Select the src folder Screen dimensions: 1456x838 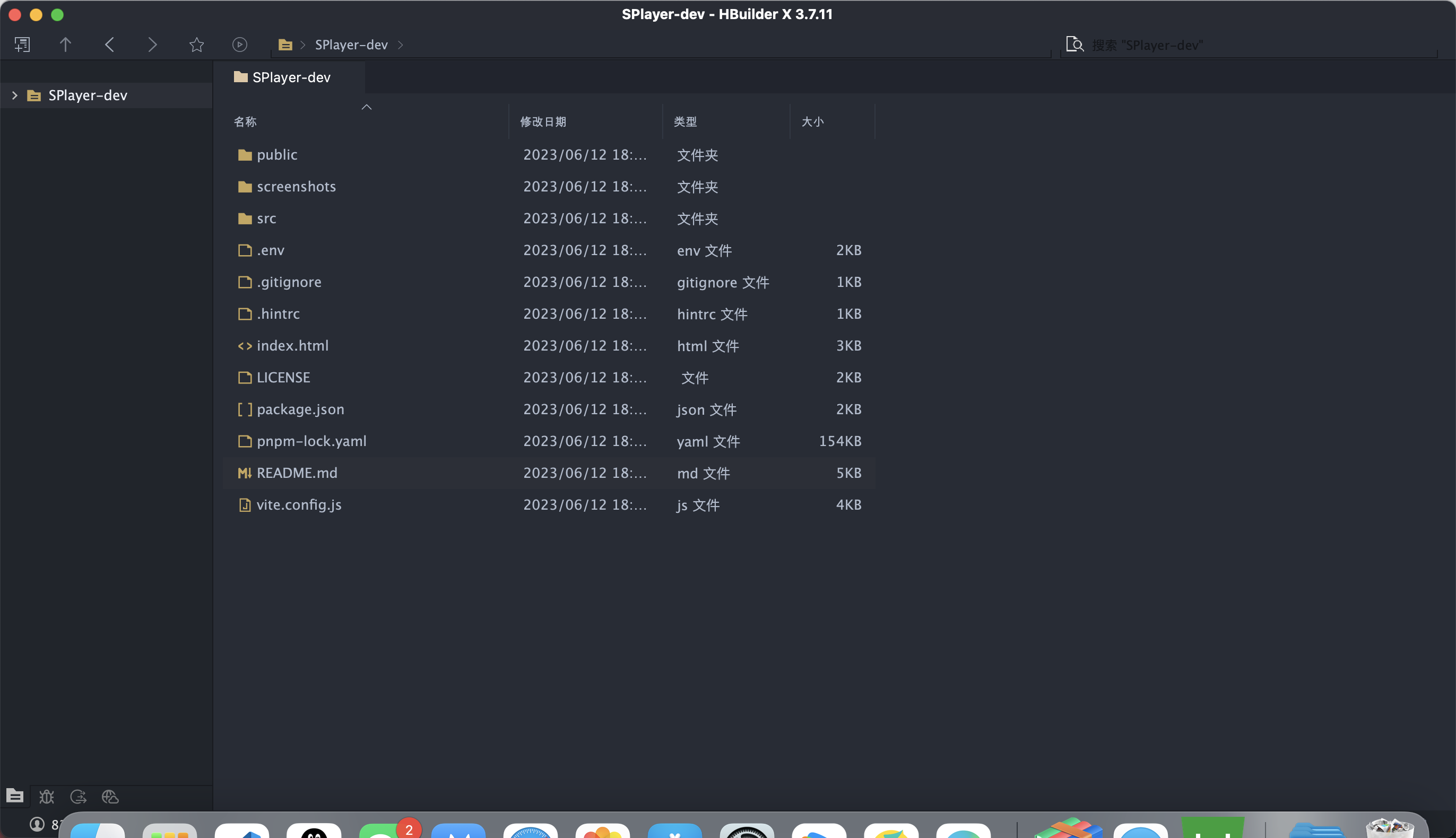(x=266, y=219)
